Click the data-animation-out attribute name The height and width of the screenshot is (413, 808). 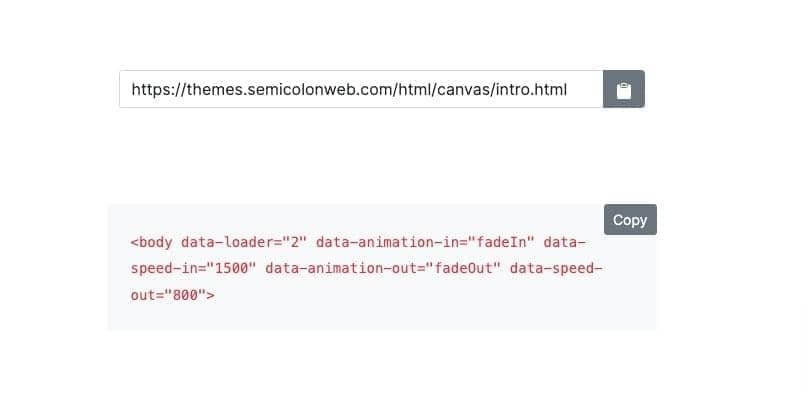[341, 269]
